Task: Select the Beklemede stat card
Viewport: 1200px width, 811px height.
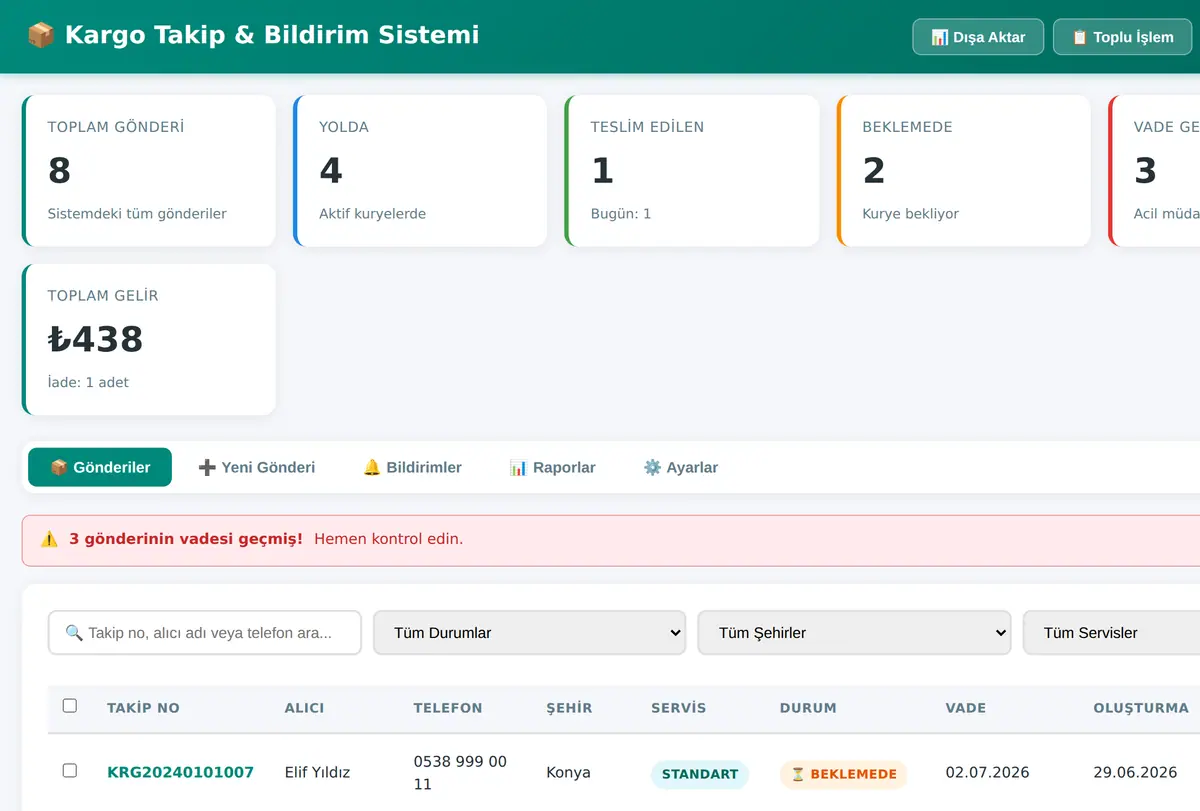Action: click(x=964, y=171)
